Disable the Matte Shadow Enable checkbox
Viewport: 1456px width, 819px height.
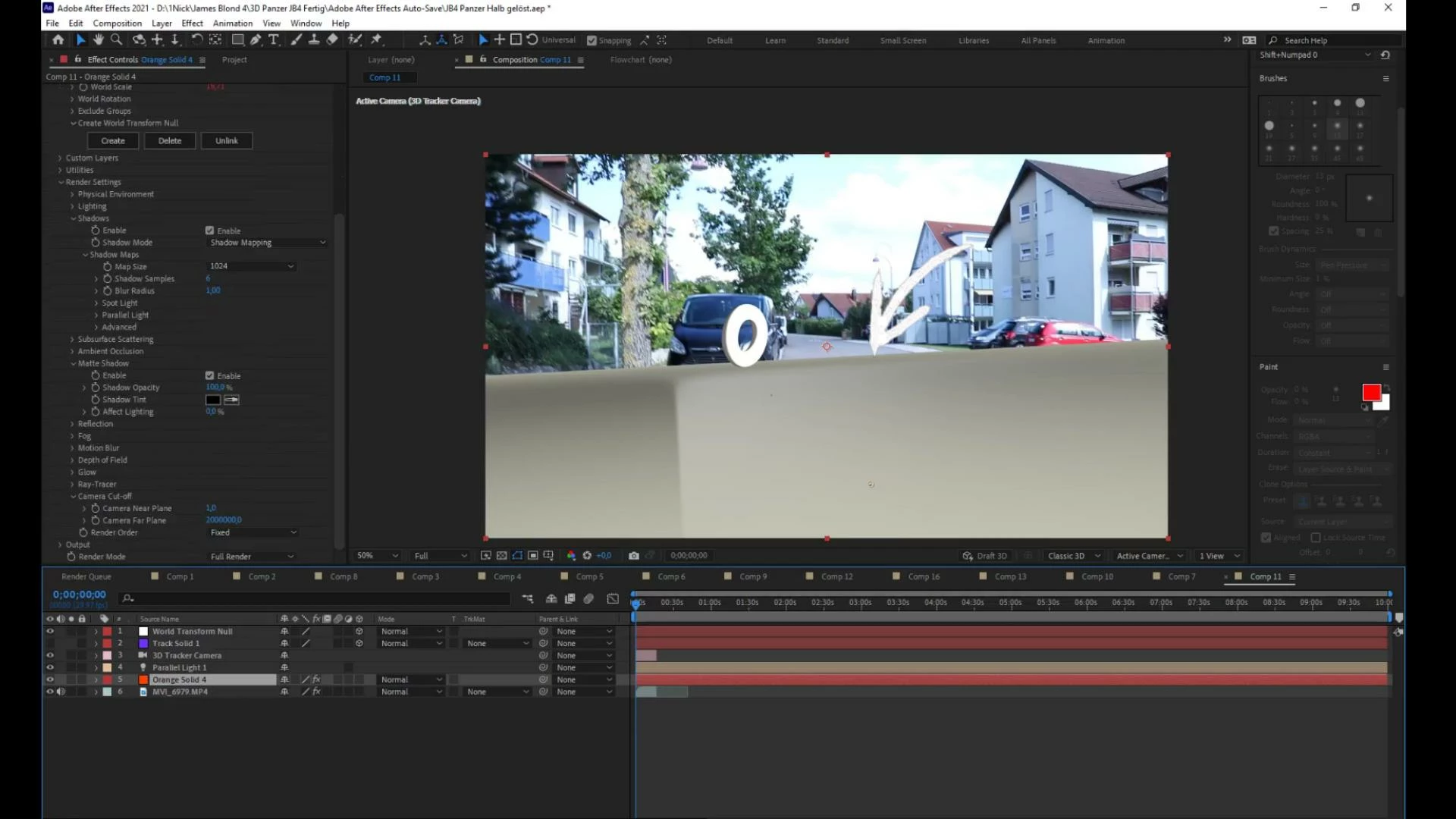point(209,375)
